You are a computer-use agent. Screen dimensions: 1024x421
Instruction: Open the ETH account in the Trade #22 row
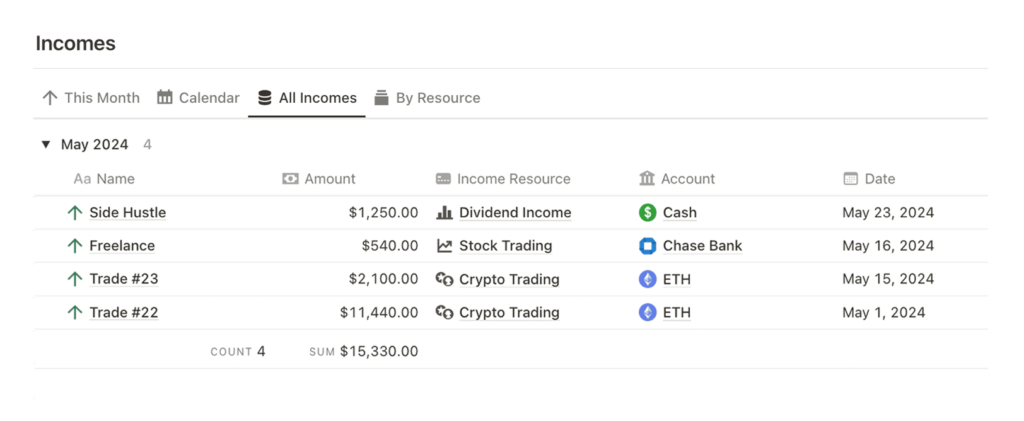coord(677,313)
